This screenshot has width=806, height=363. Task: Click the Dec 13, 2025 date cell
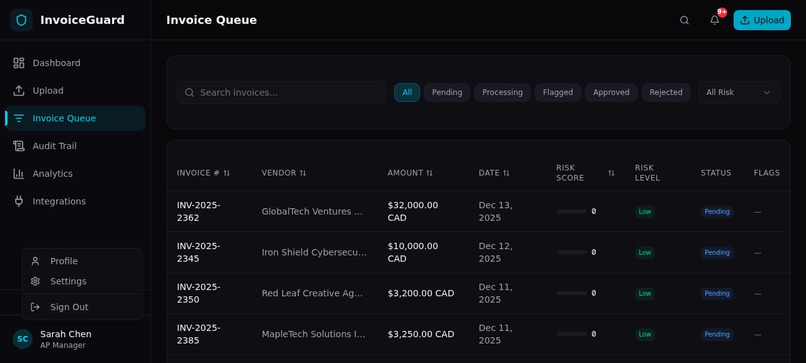pos(496,211)
